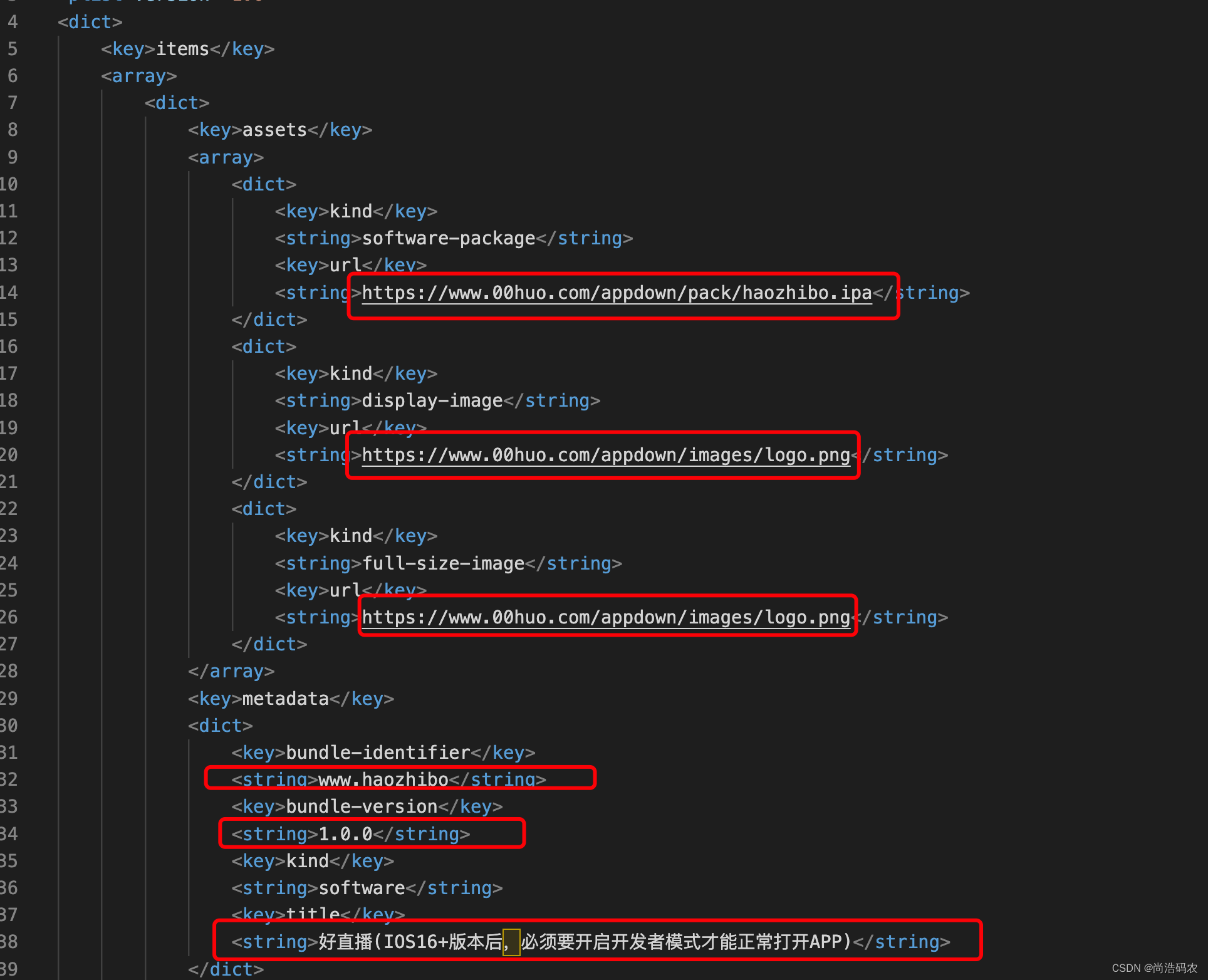Click the bundle-version key text
The width and height of the screenshot is (1208, 980).
[x=362, y=806]
